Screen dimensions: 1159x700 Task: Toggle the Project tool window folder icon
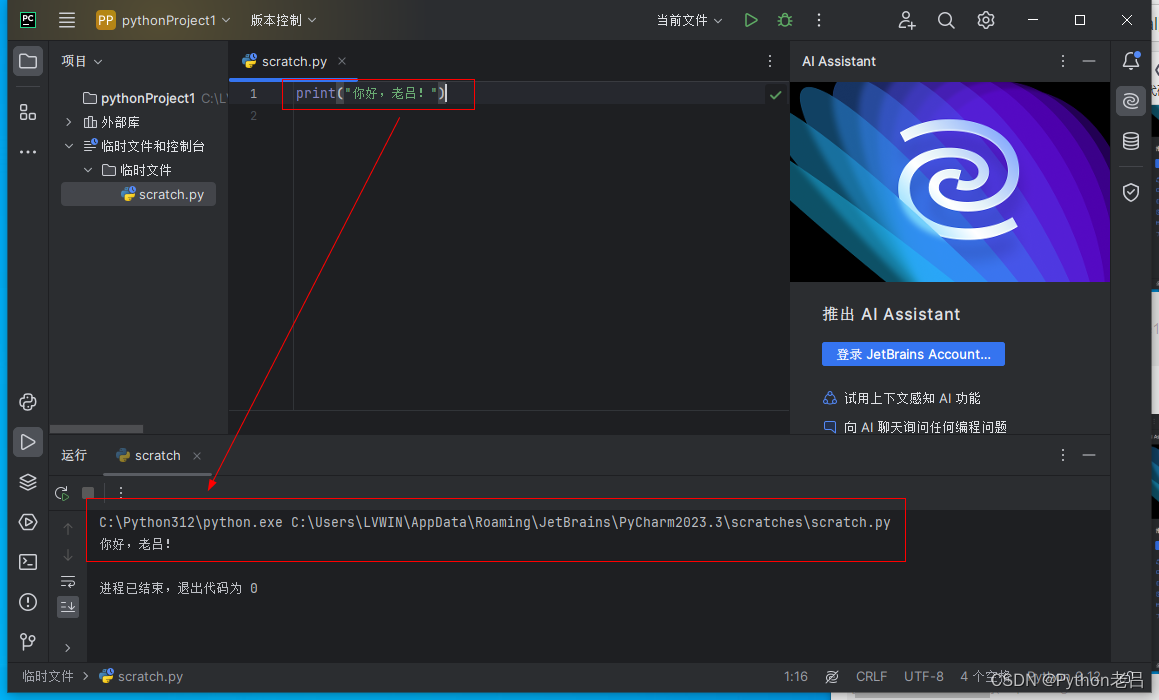click(28, 61)
